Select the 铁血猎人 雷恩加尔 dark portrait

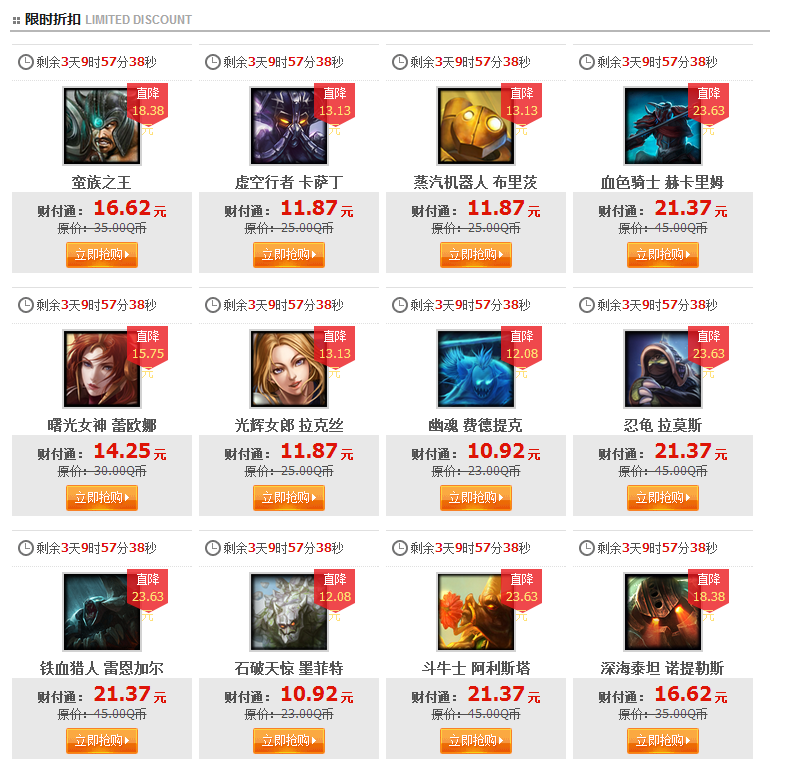tap(102, 612)
